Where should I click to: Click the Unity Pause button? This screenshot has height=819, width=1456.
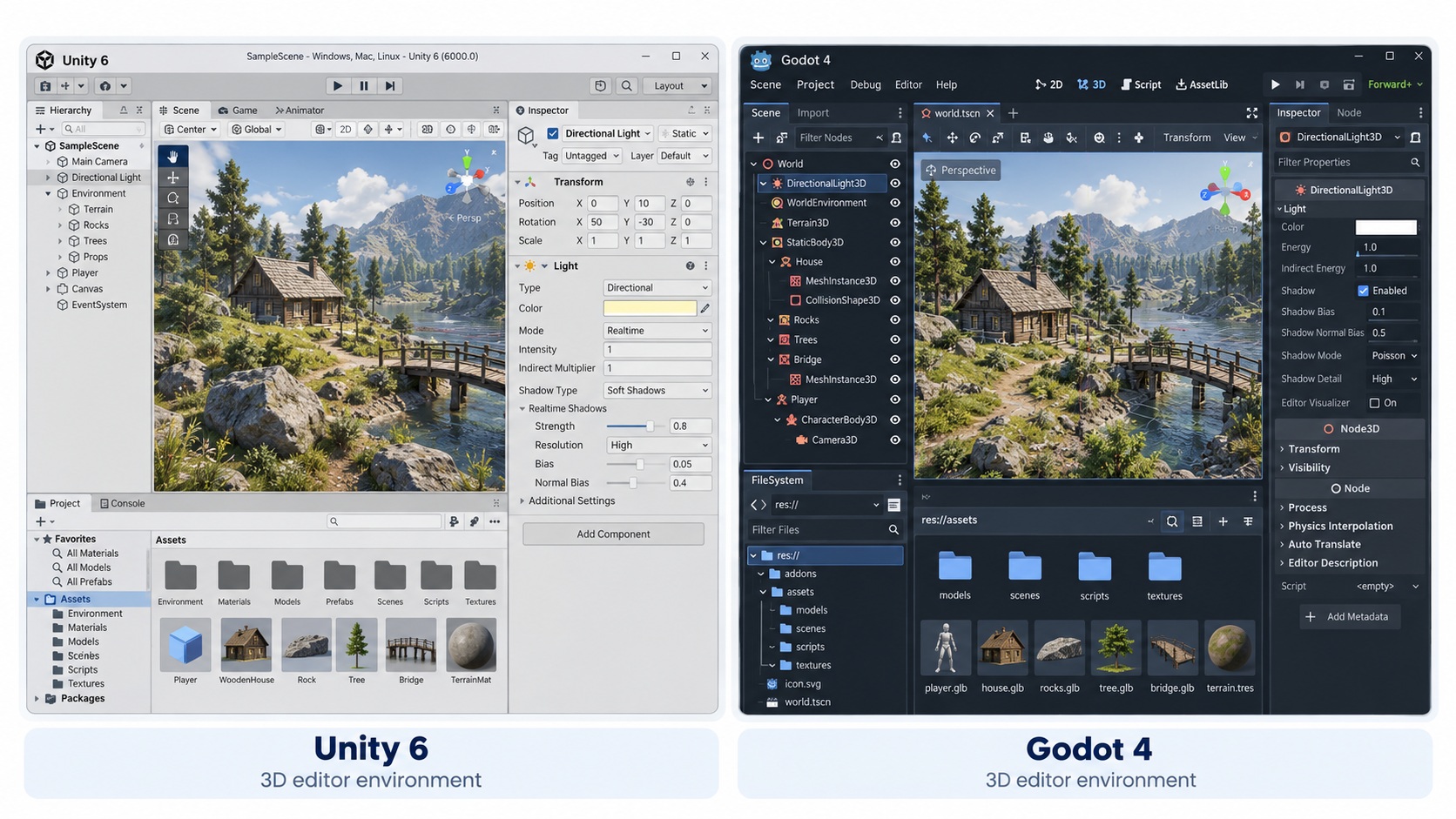click(364, 85)
